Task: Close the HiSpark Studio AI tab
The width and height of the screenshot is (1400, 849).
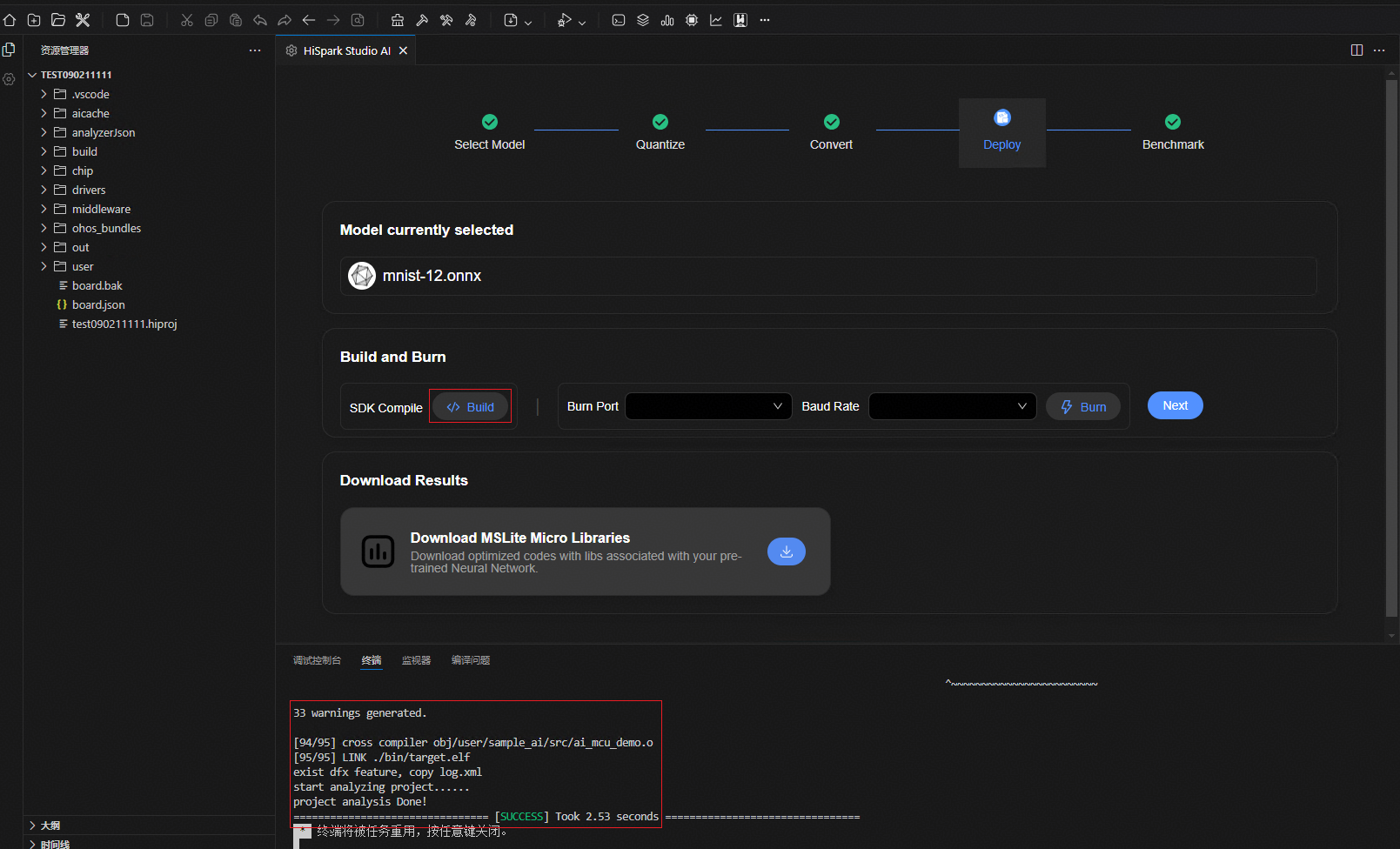Action: pyautogui.click(x=403, y=50)
